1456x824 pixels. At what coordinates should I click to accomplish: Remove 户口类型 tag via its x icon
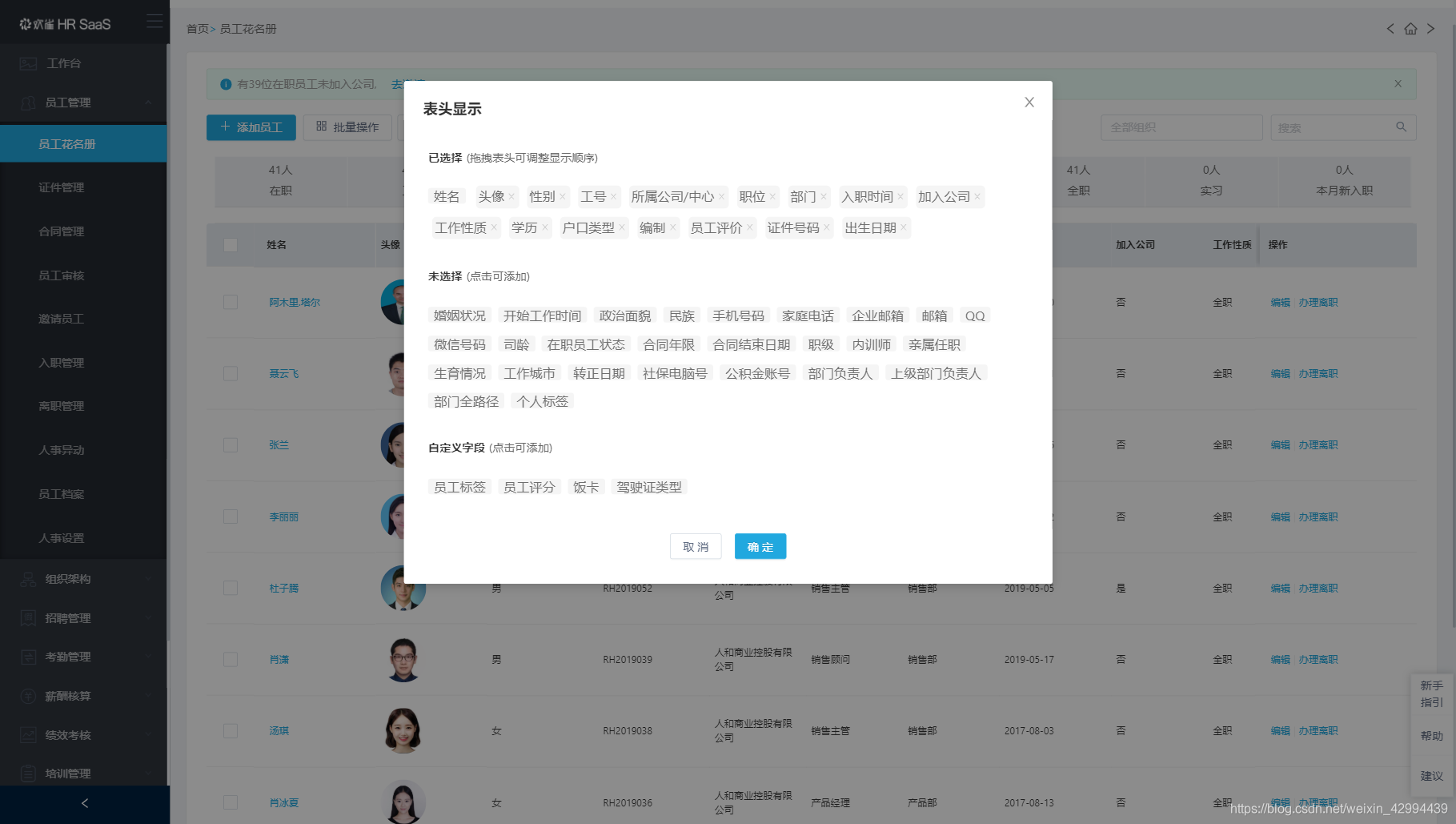click(x=622, y=228)
